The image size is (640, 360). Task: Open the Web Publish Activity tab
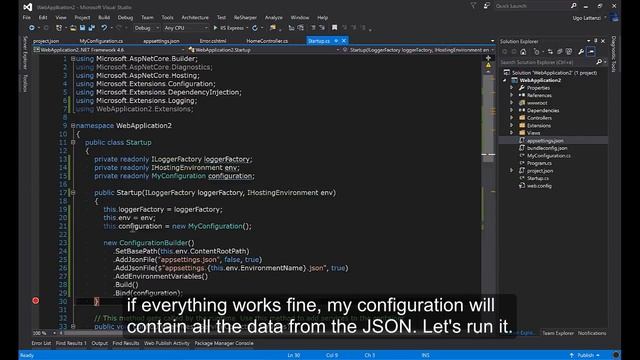click(167, 343)
